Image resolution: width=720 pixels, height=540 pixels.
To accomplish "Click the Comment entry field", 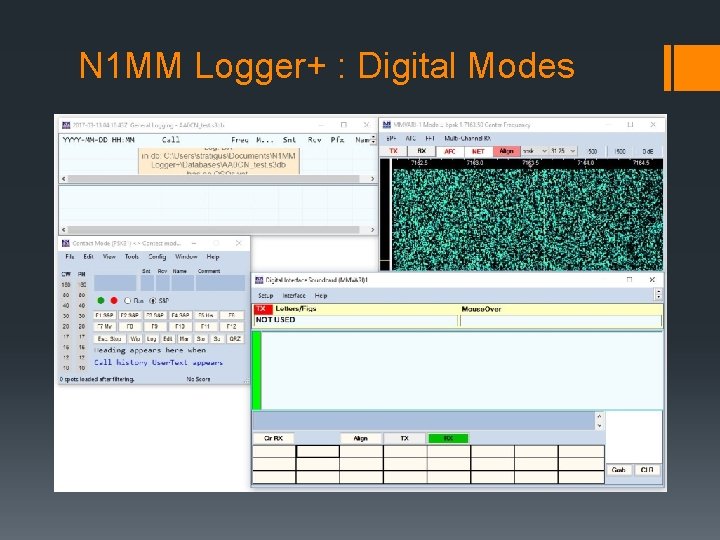I will (220, 283).
